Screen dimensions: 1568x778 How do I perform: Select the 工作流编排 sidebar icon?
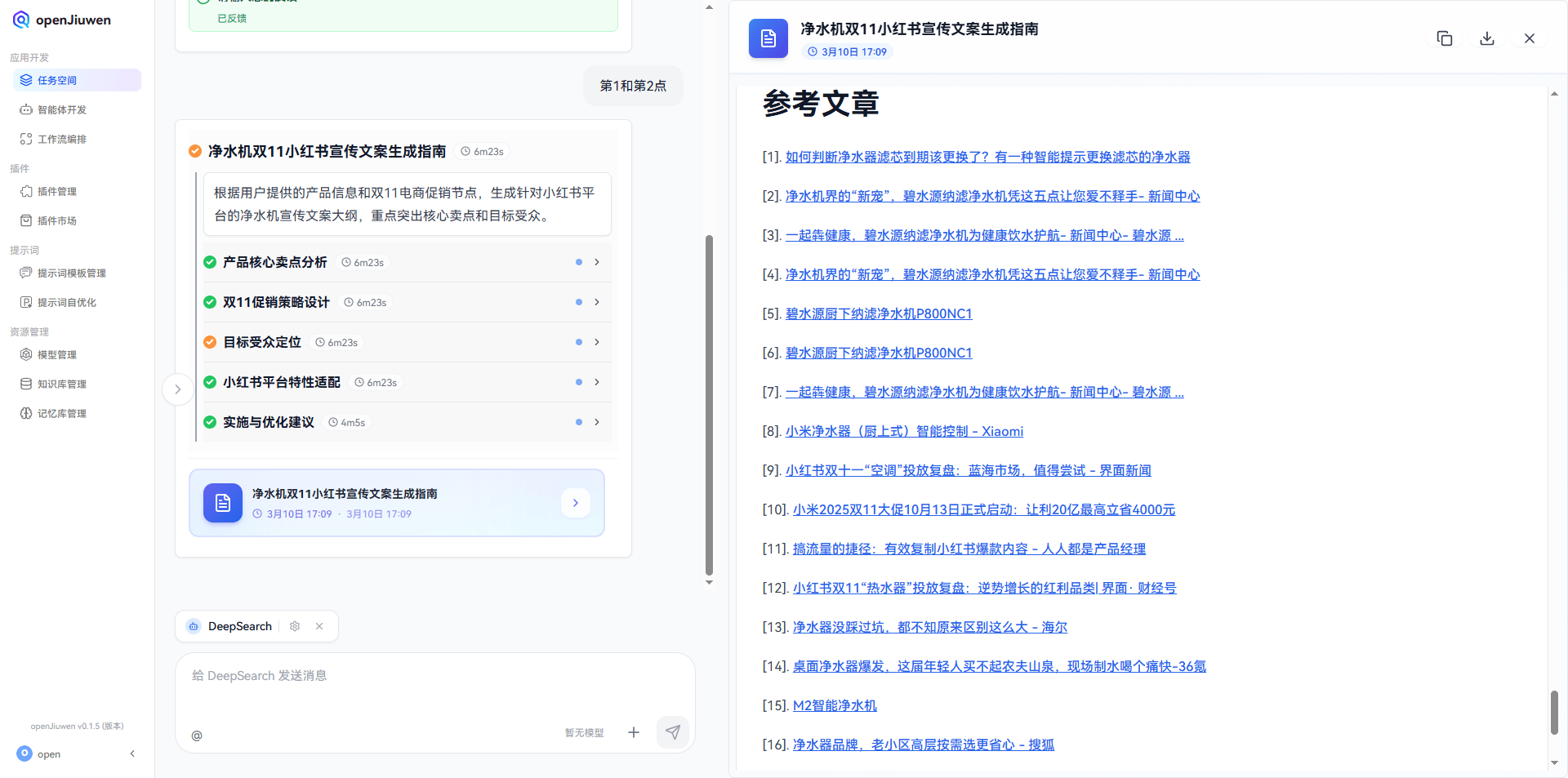(26, 139)
